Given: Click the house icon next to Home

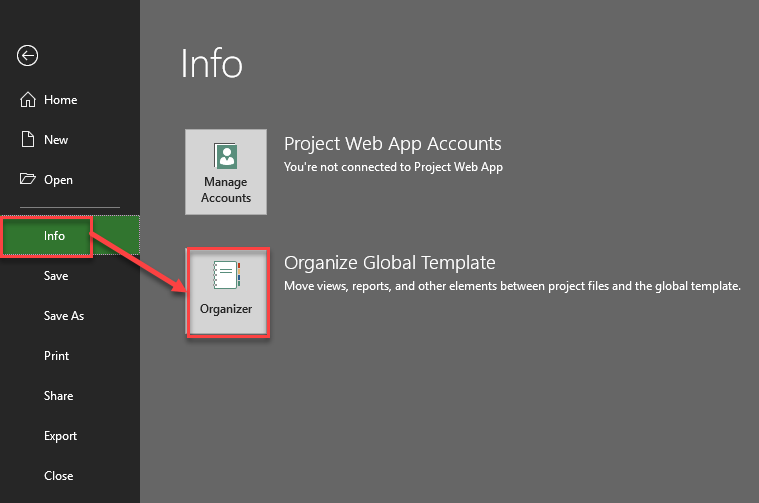Looking at the screenshot, I should click(28, 100).
